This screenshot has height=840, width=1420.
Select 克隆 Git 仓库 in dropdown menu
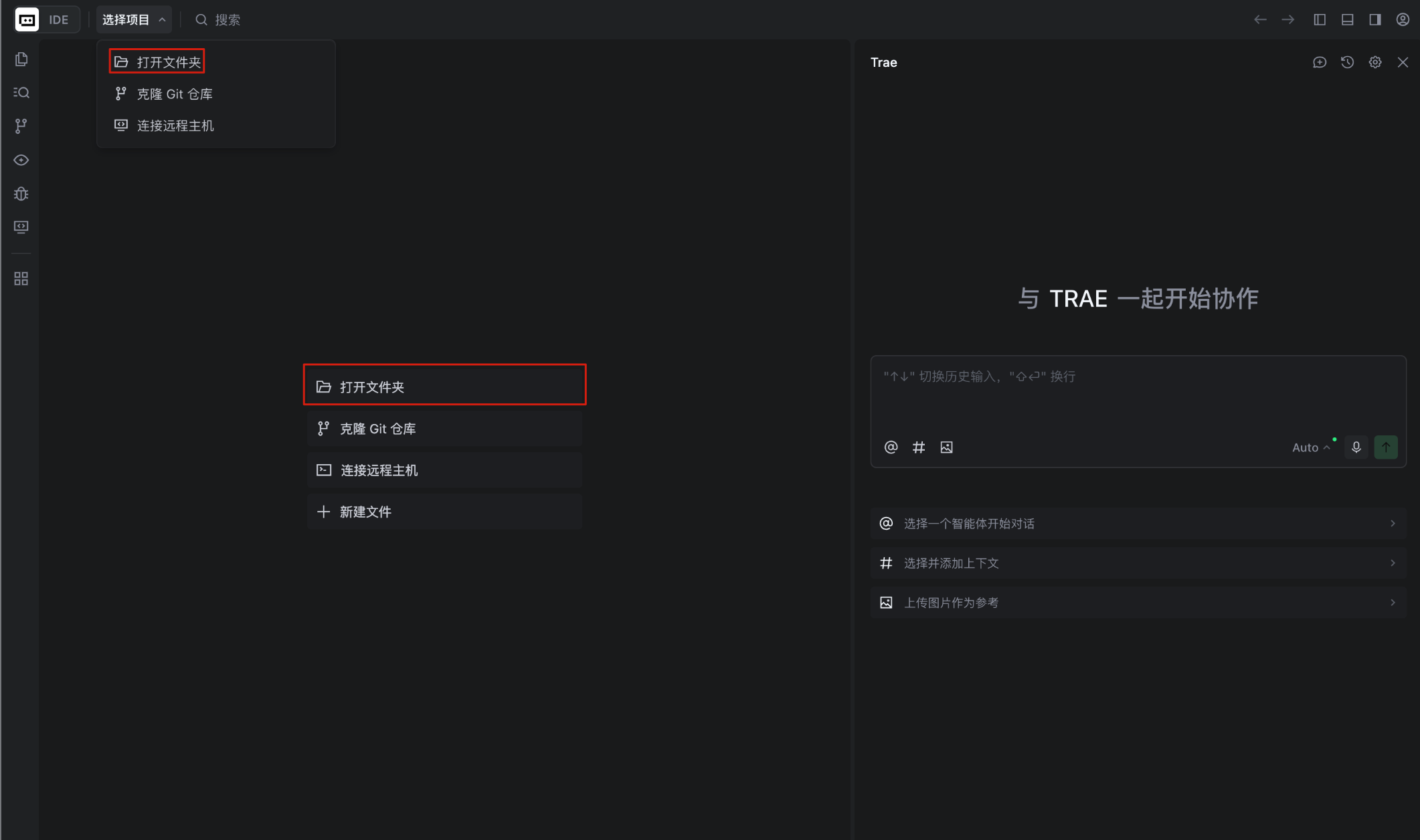click(175, 94)
